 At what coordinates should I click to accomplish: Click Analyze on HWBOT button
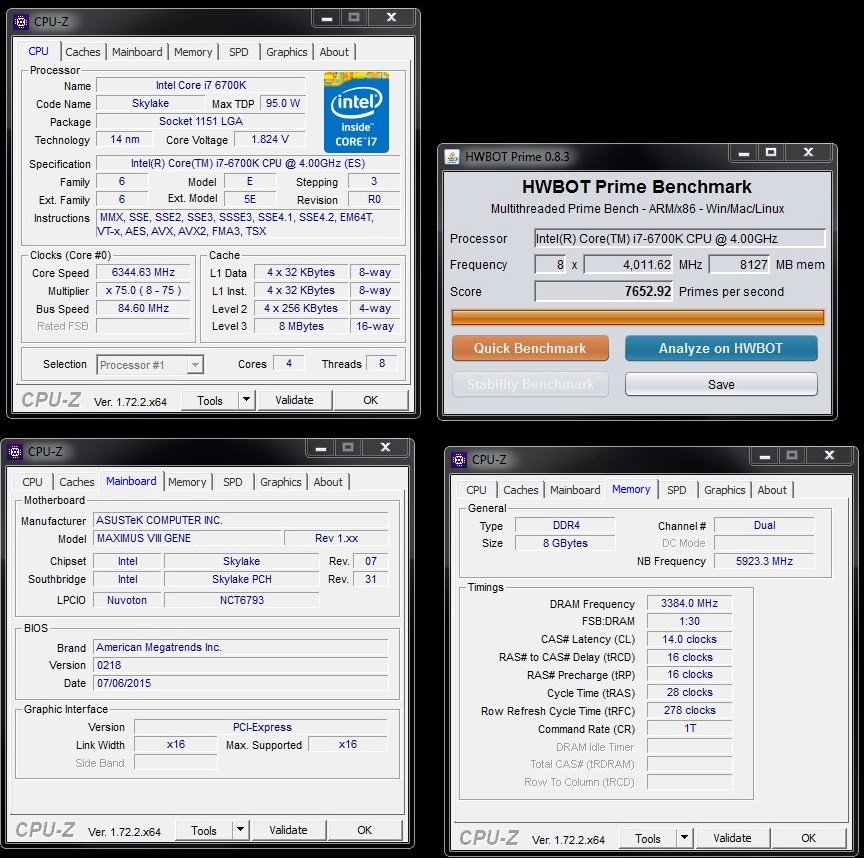(x=721, y=348)
